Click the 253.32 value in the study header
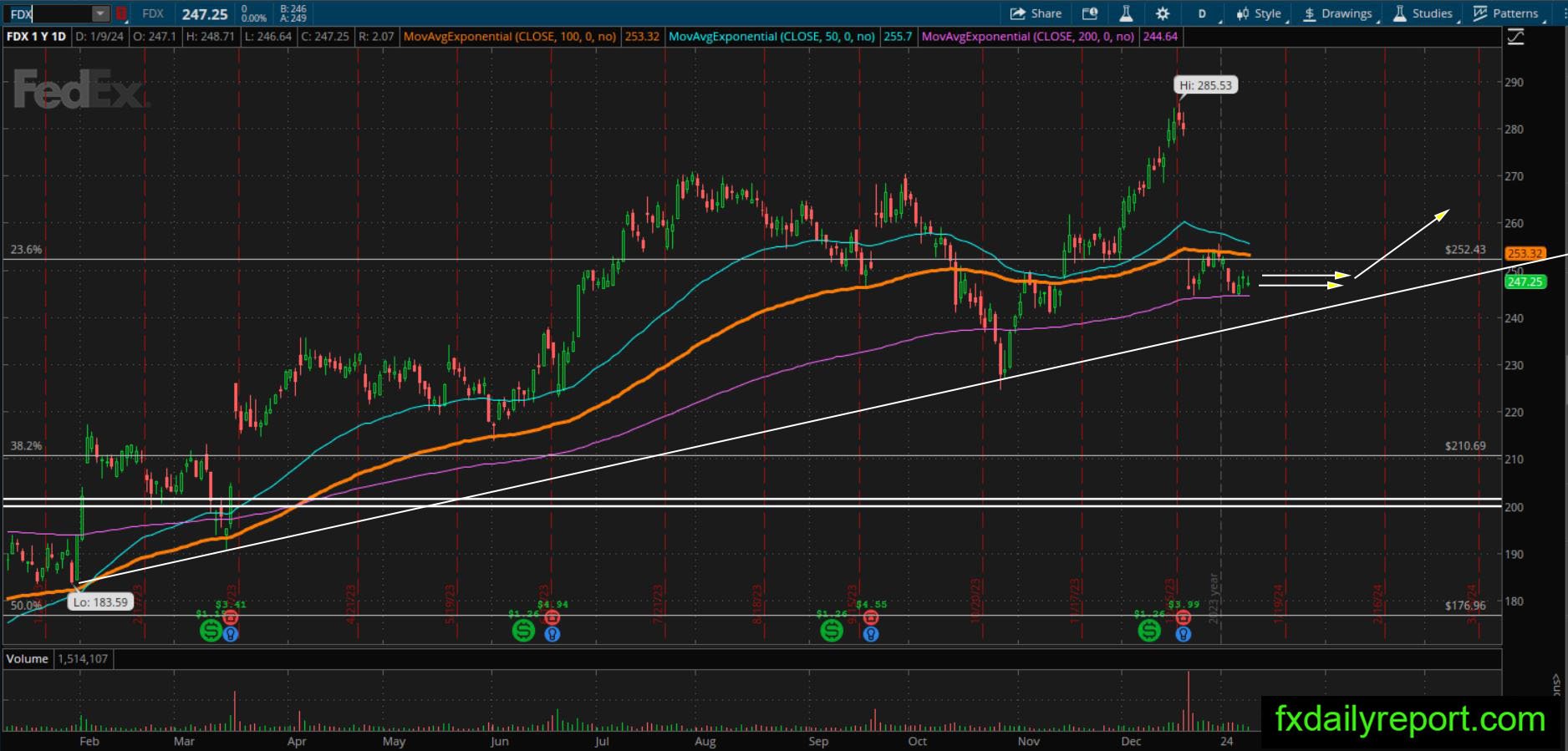 point(642,37)
